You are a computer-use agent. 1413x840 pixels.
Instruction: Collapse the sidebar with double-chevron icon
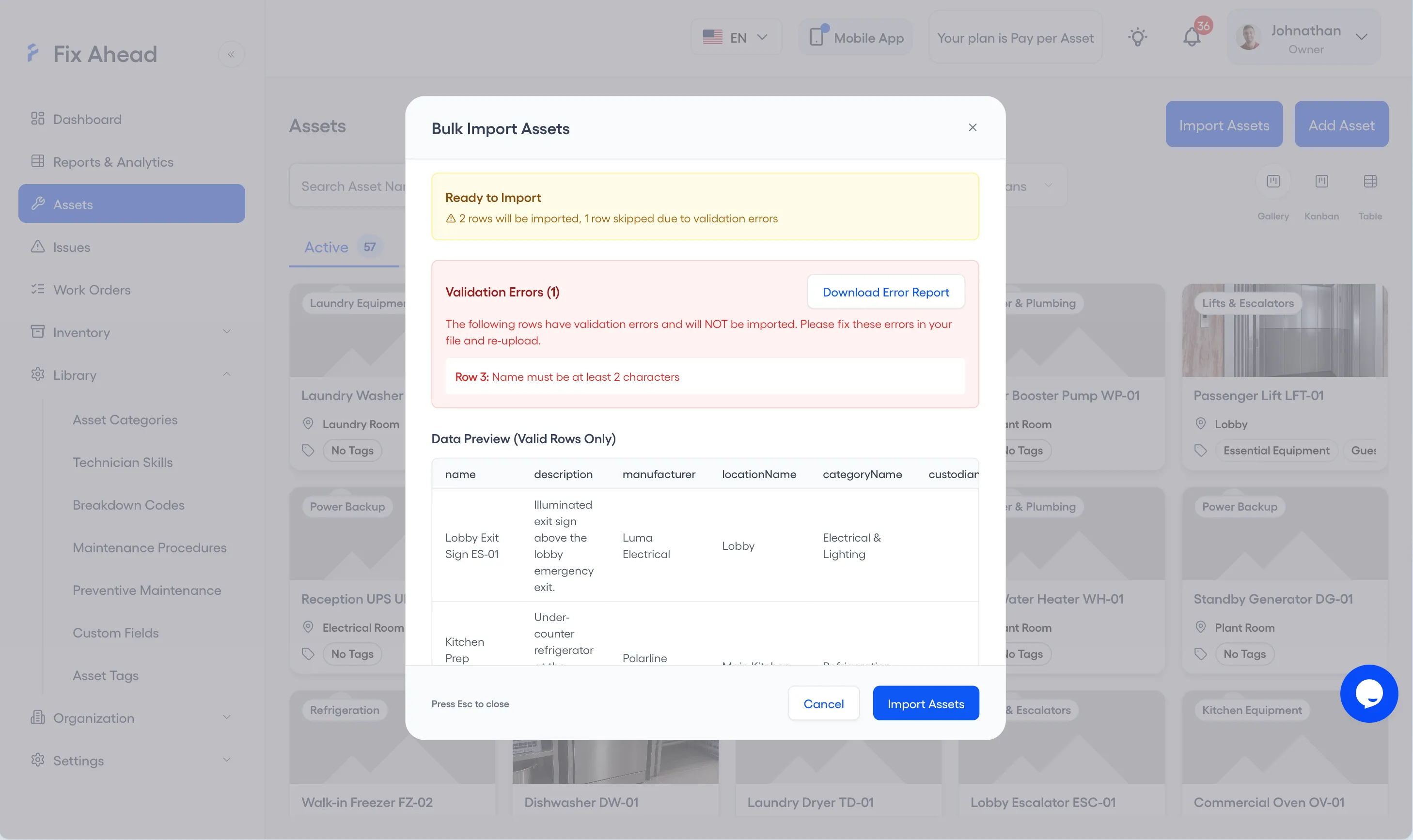click(x=231, y=54)
